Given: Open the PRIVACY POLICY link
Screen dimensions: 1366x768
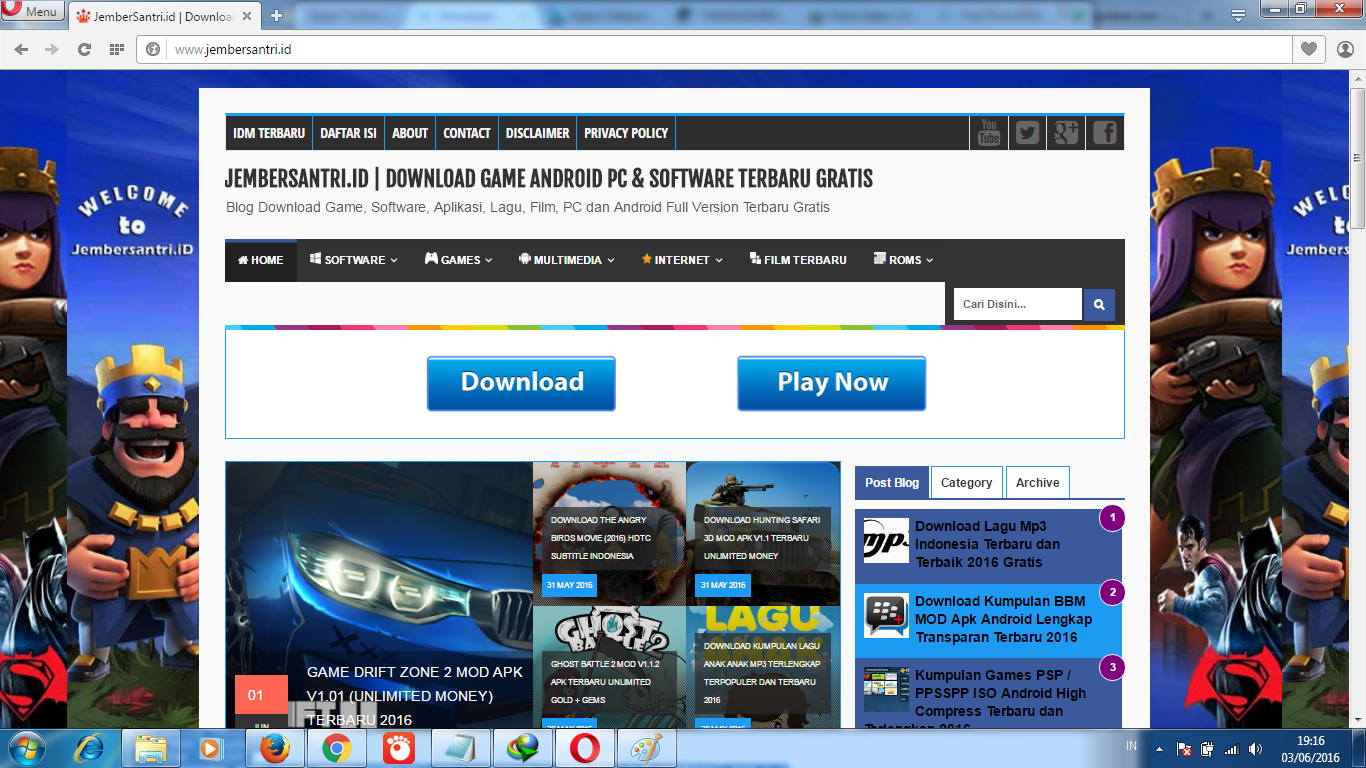Looking at the screenshot, I should click(x=626, y=133).
